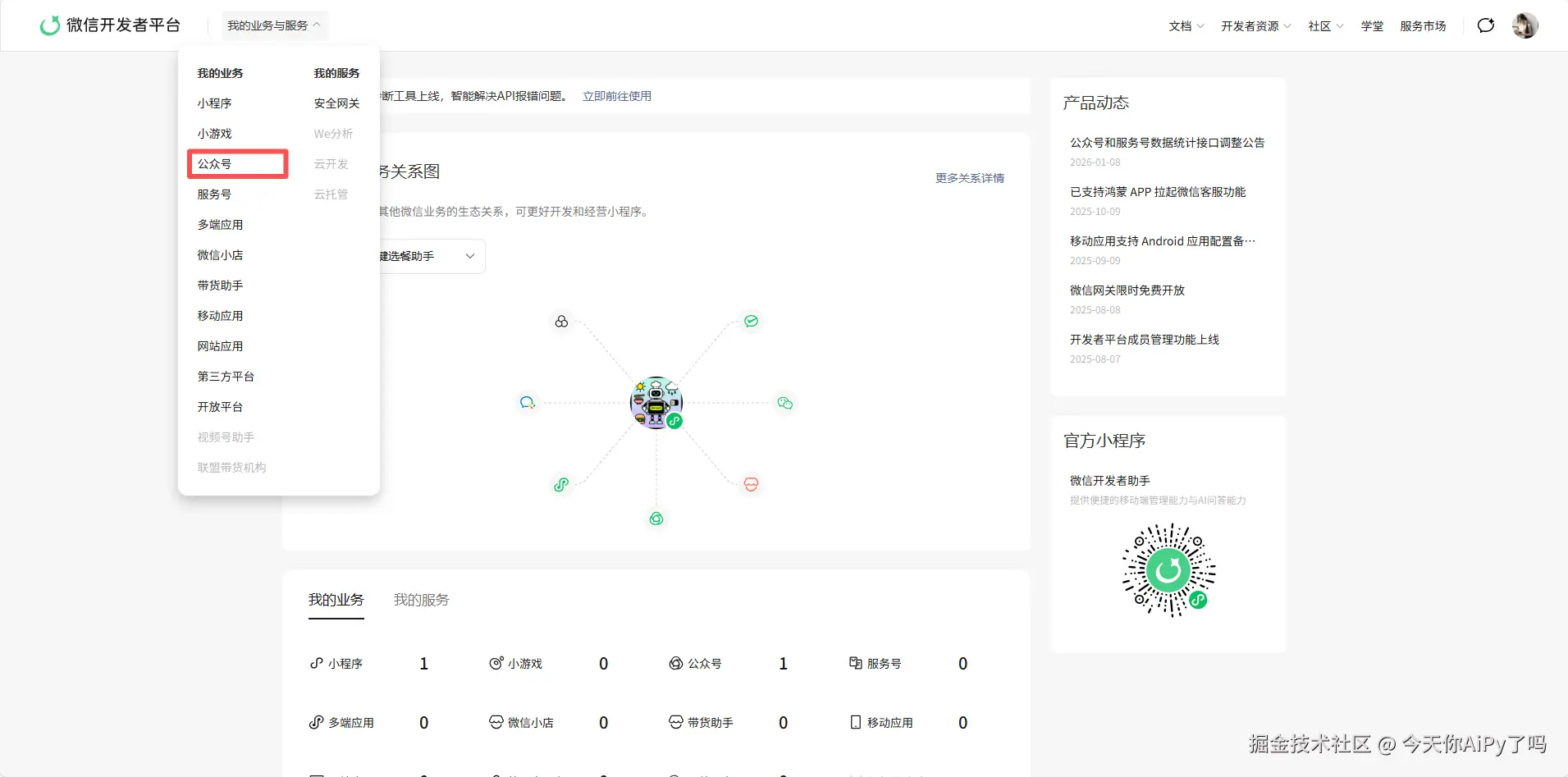Open the 移动应用支持 Android 应用配置备 news item
1568x777 pixels.
click(1163, 241)
